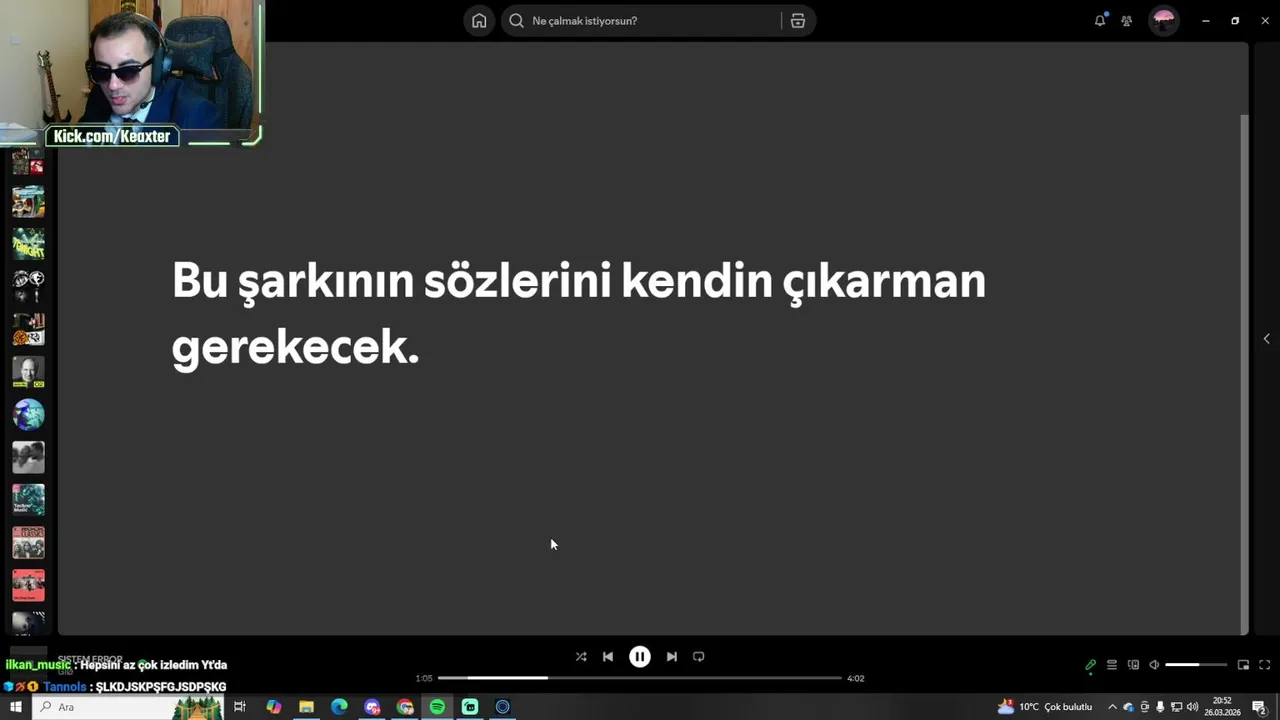Viewport: 1280px width, 720px height.
Task: Open the OneDrive cloud tray icon
Action: point(1128,707)
